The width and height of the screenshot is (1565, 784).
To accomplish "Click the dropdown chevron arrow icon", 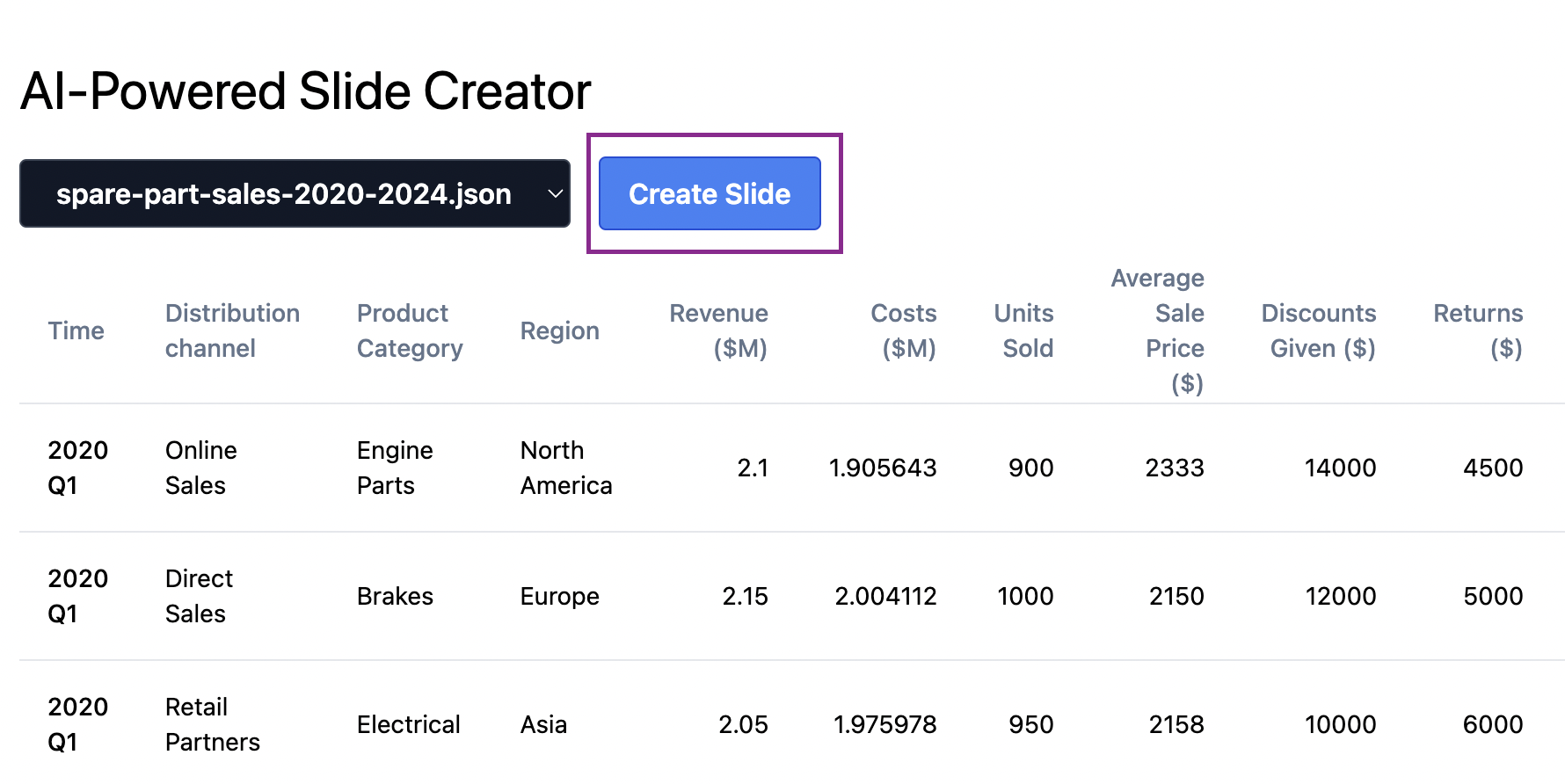I will pos(555,194).
